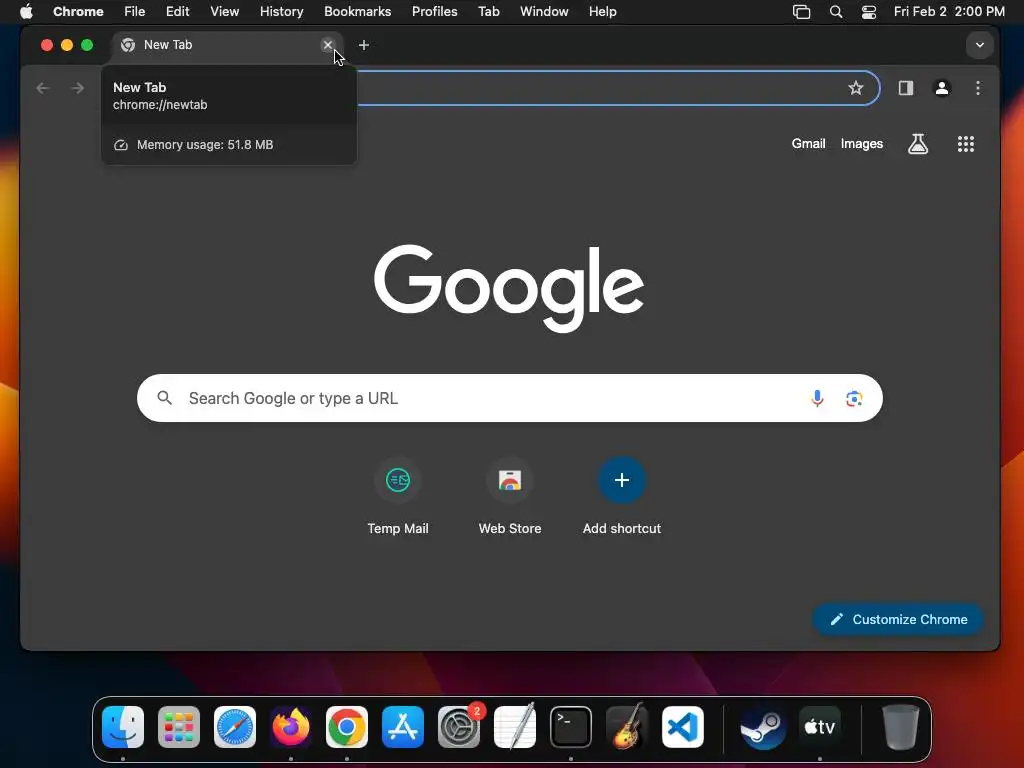Search by image with Google Lens

point(854,398)
